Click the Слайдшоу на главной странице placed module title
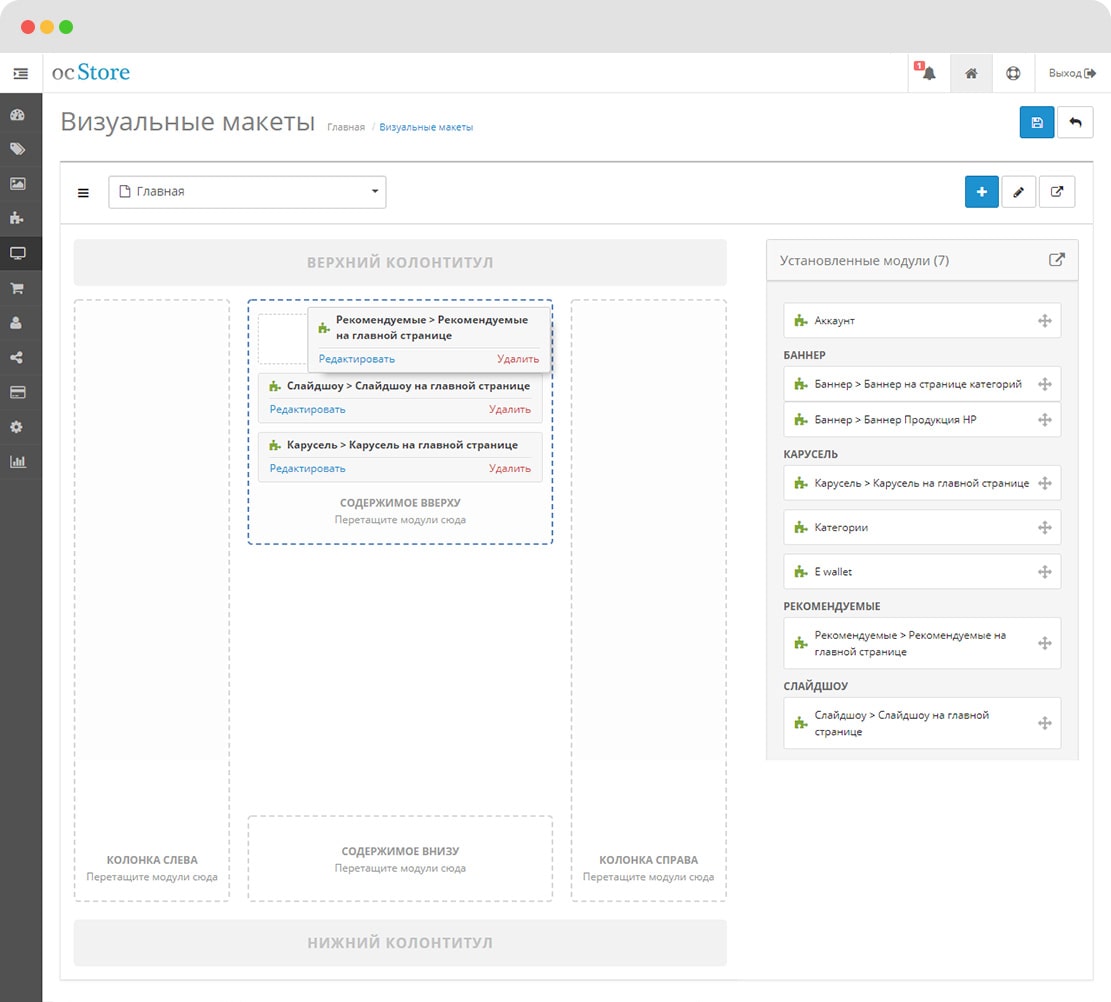This screenshot has width=1111, height=1002. coord(408,385)
